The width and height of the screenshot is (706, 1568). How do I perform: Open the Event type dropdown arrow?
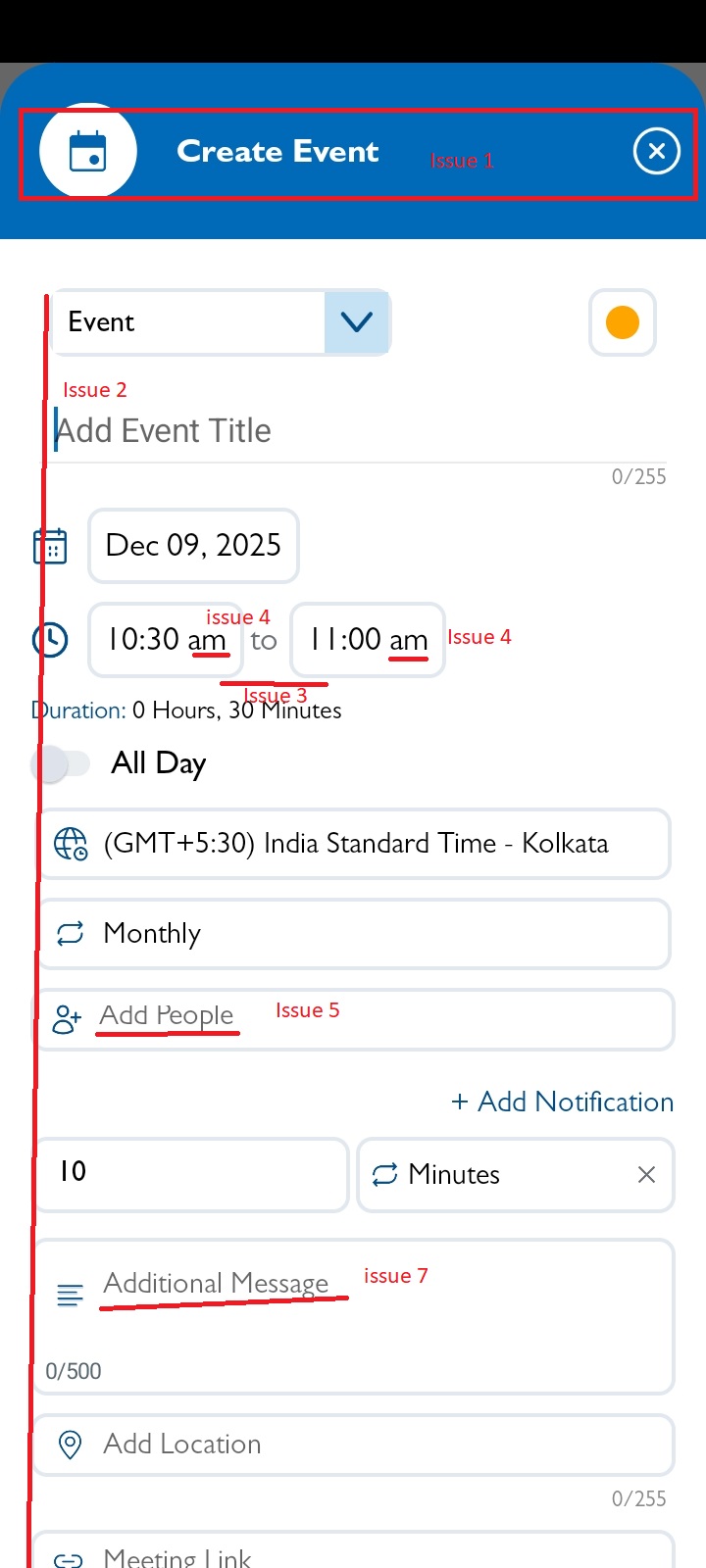tap(356, 321)
